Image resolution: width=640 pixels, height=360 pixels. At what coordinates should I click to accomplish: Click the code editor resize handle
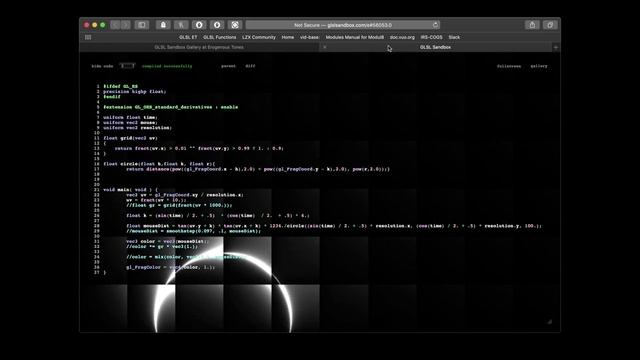point(549,322)
